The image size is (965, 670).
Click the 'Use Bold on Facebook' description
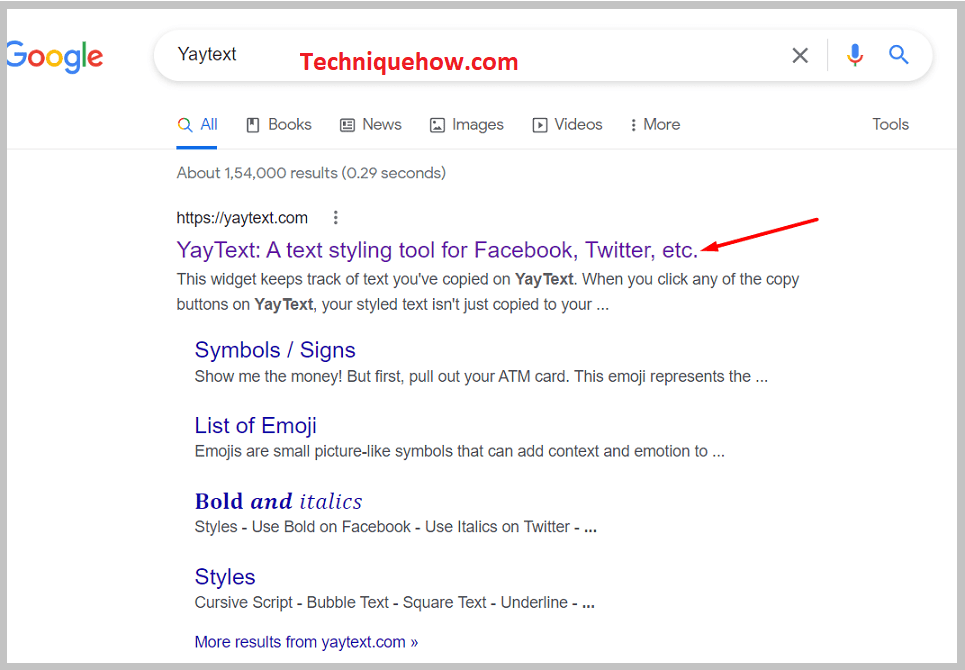(396, 527)
